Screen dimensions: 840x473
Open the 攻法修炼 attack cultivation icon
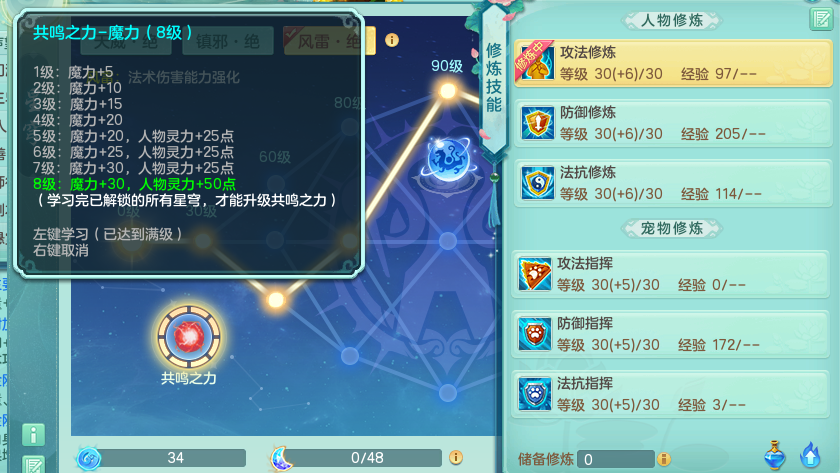[x=537, y=63]
